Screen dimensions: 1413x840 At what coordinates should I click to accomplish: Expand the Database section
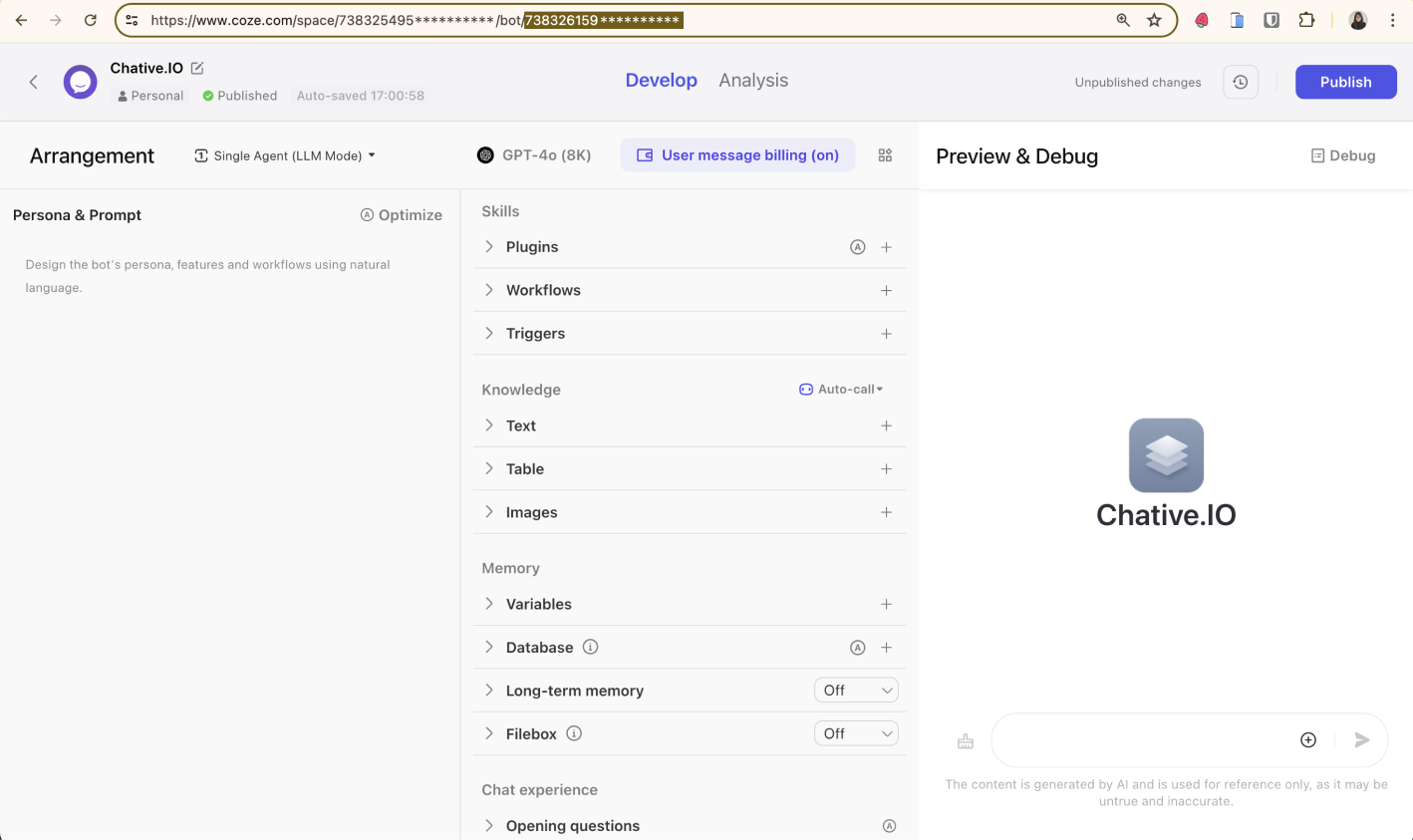click(x=489, y=647)
